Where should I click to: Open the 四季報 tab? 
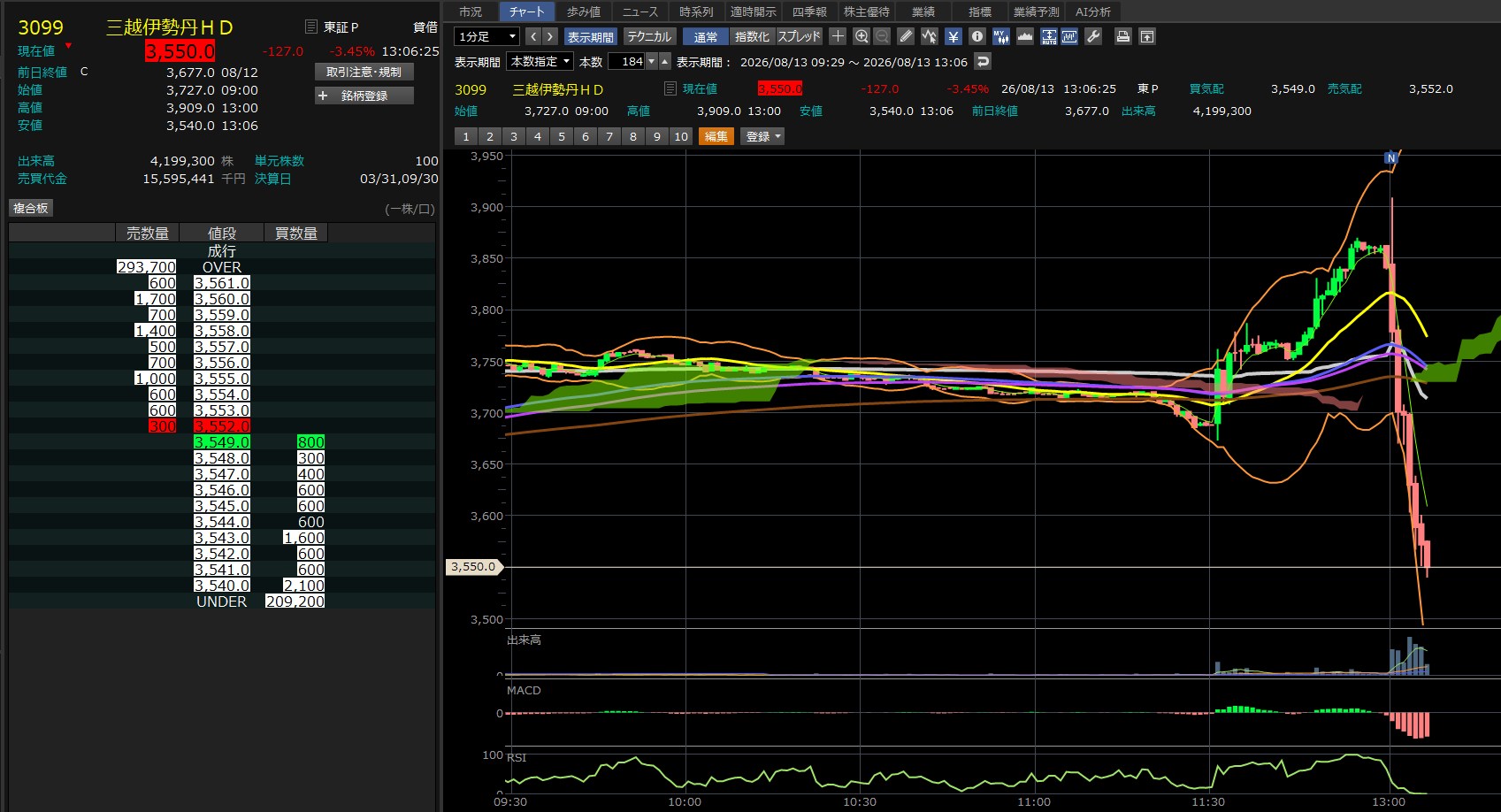coord(809,11)
